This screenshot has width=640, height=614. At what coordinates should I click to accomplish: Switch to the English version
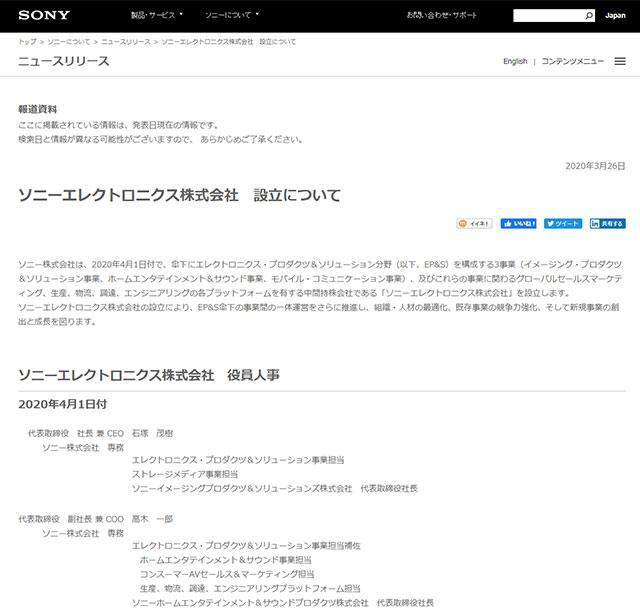(x=515, y=62)
